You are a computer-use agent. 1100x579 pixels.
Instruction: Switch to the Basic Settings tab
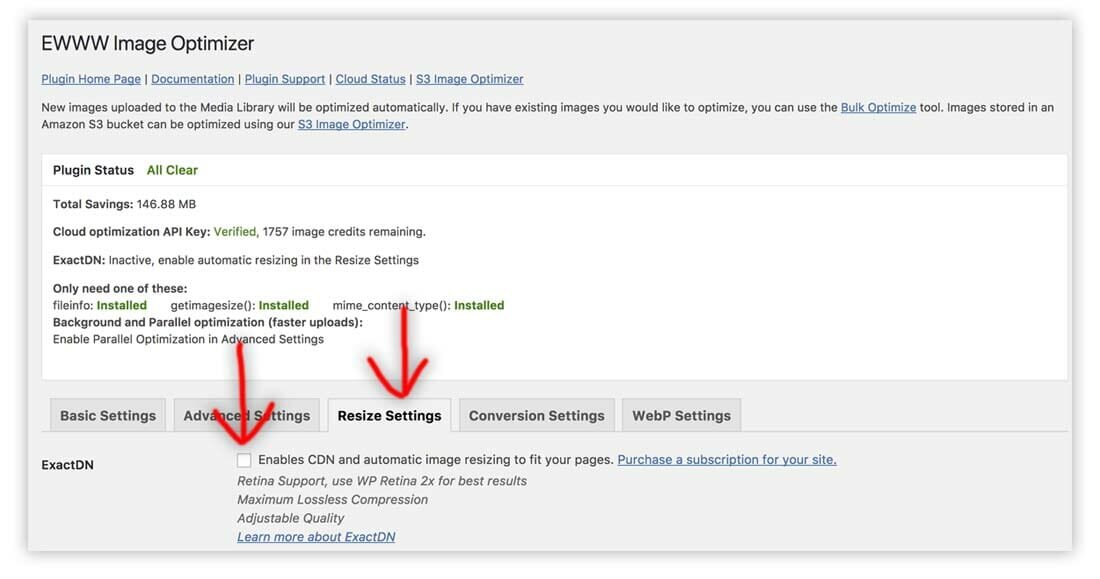click(x=107, y=414)
